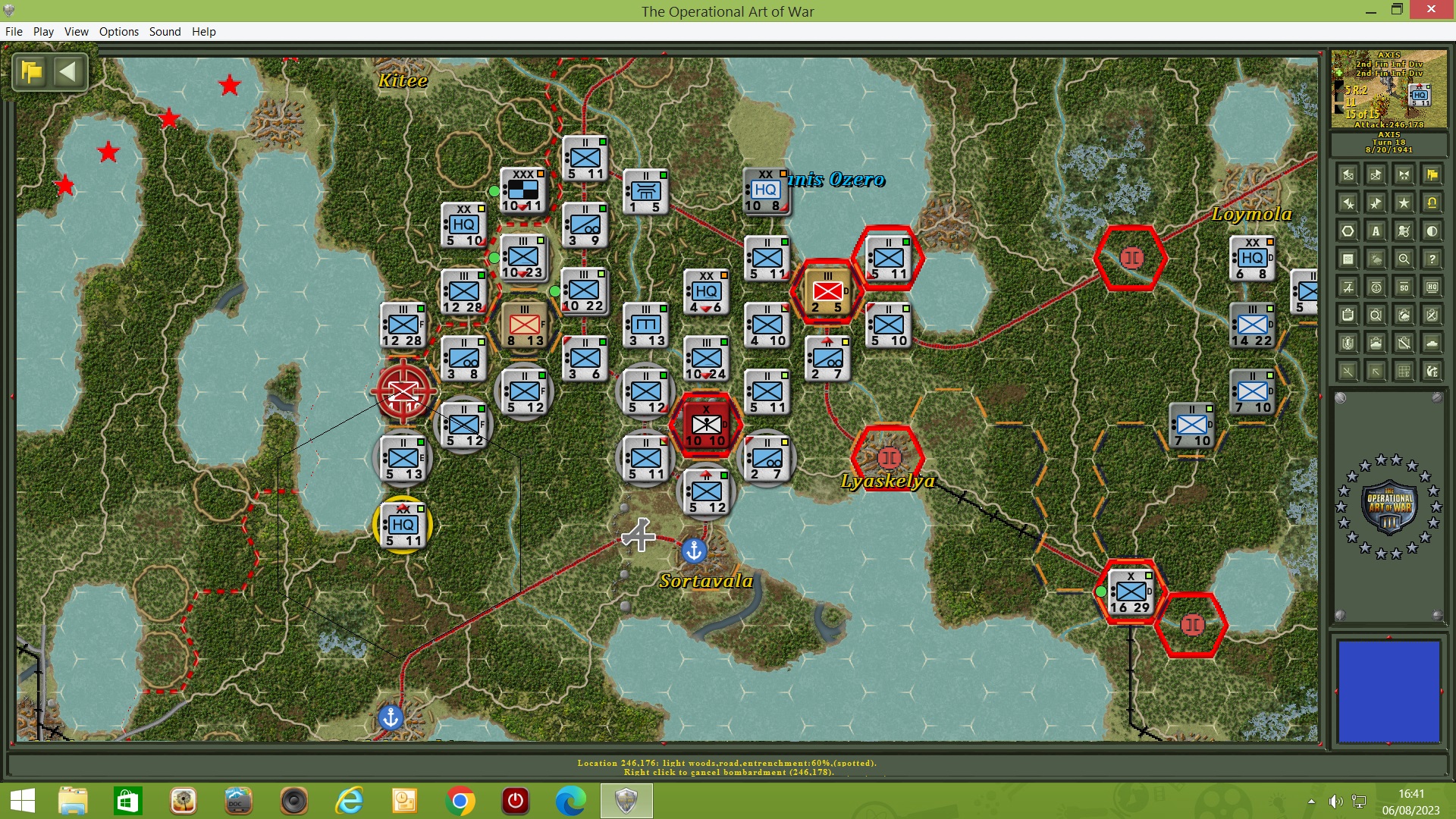Select the HQ unit 5-11 with yellow ring
The image size is (1456, 819).
pos(403,525)
